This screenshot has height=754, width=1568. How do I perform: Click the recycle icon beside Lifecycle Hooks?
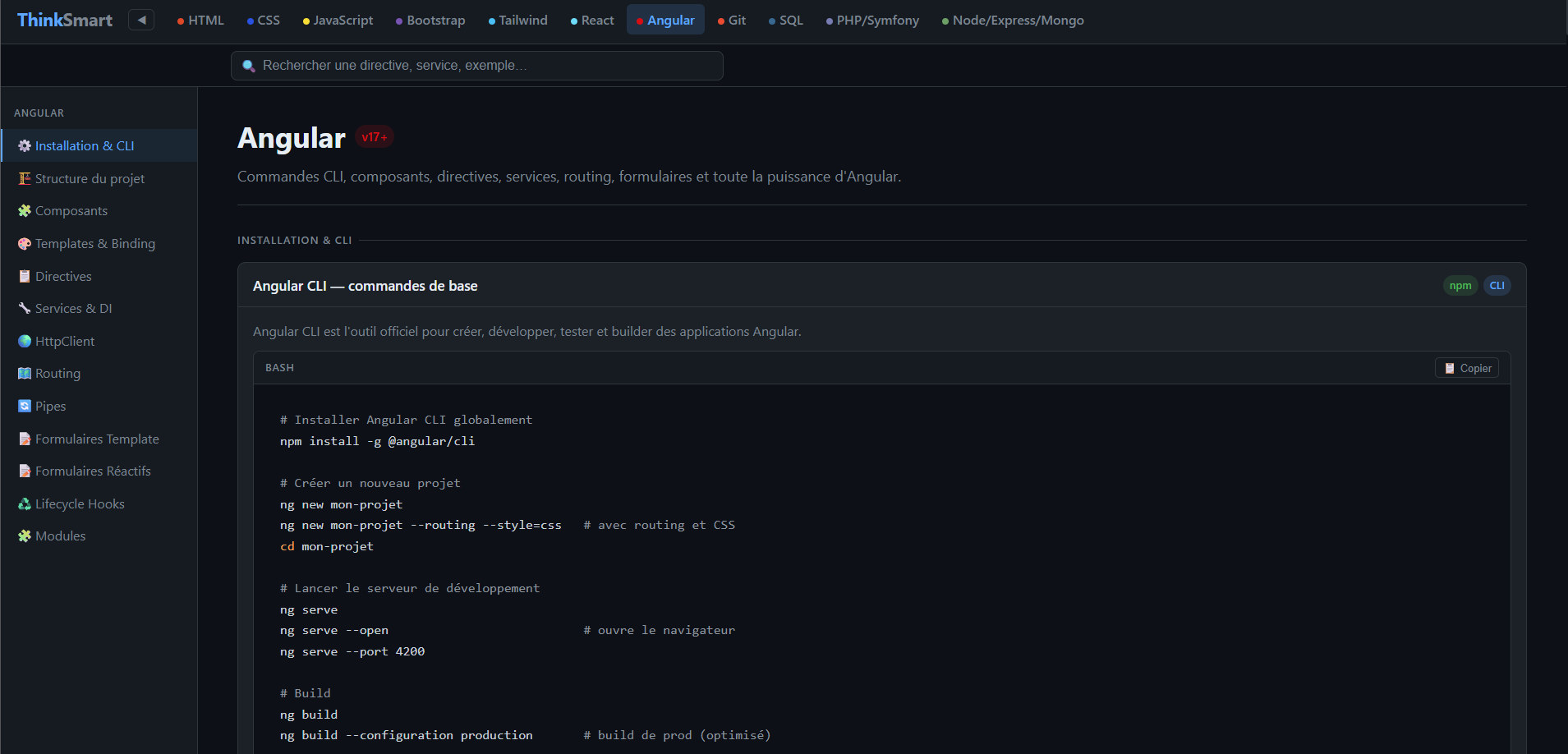pos(25,504)
